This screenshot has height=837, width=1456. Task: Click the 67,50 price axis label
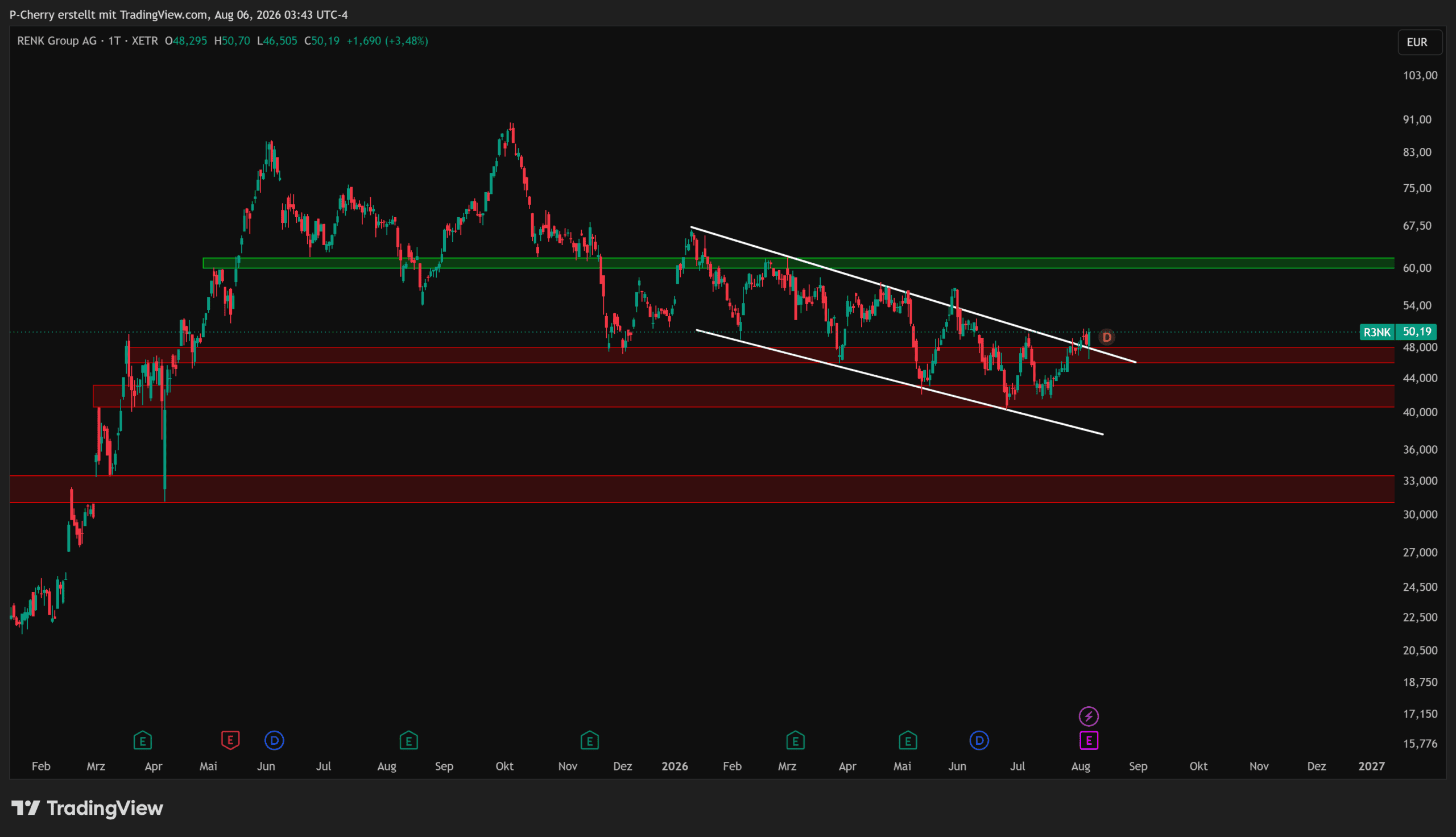[1417, 226]
